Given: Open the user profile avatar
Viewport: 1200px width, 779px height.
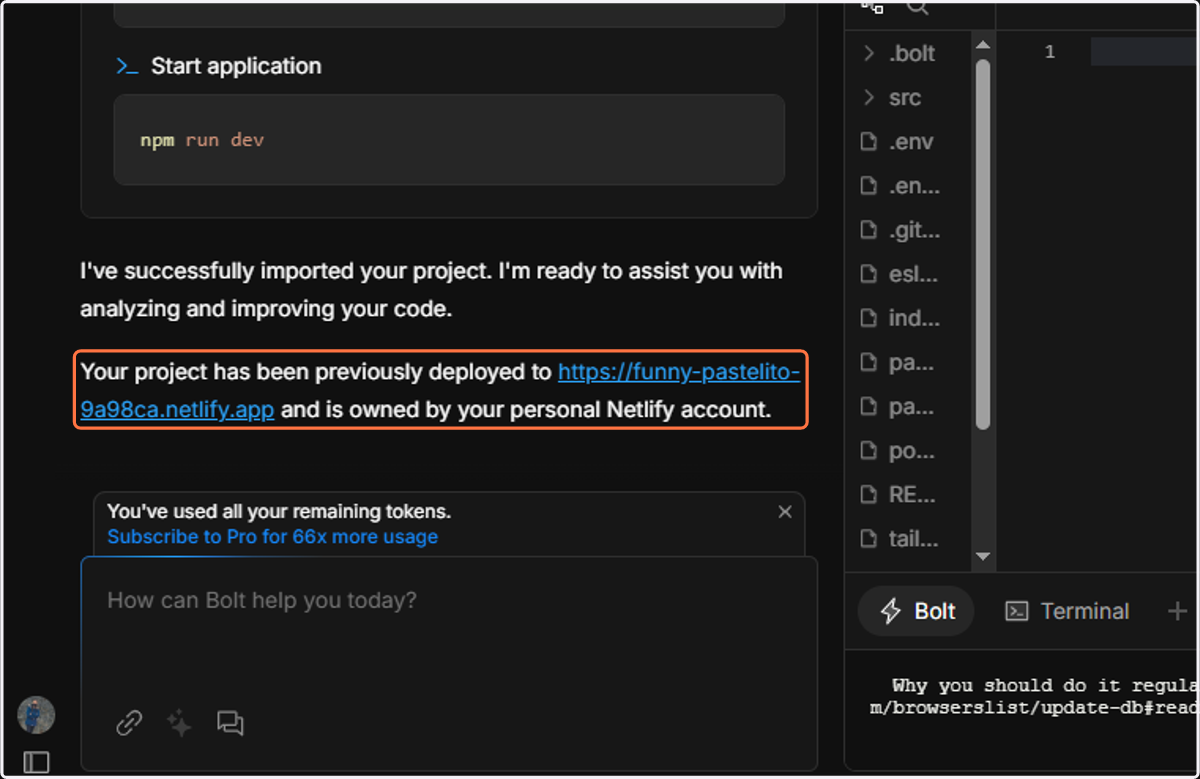Looking at the screenshot, I should (36, 715).
